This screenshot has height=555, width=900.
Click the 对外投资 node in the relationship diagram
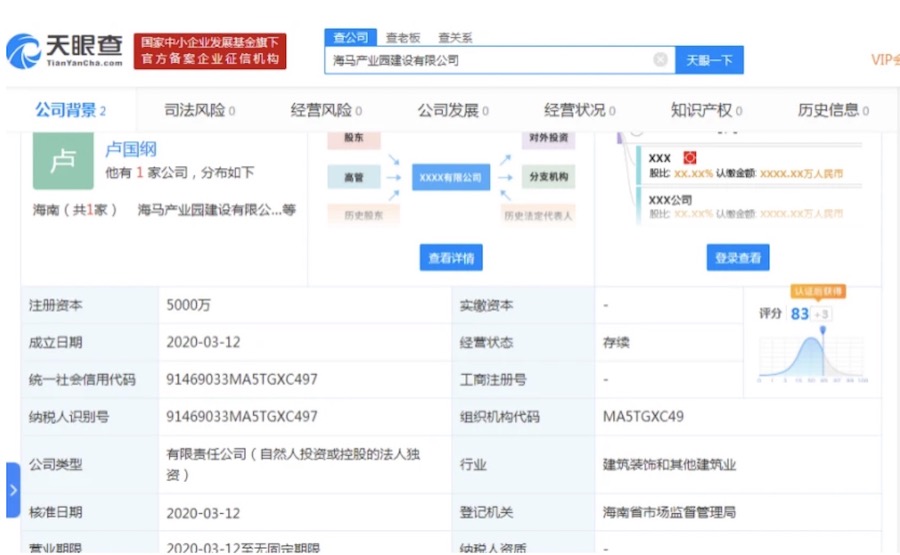(x=549, y=137)
